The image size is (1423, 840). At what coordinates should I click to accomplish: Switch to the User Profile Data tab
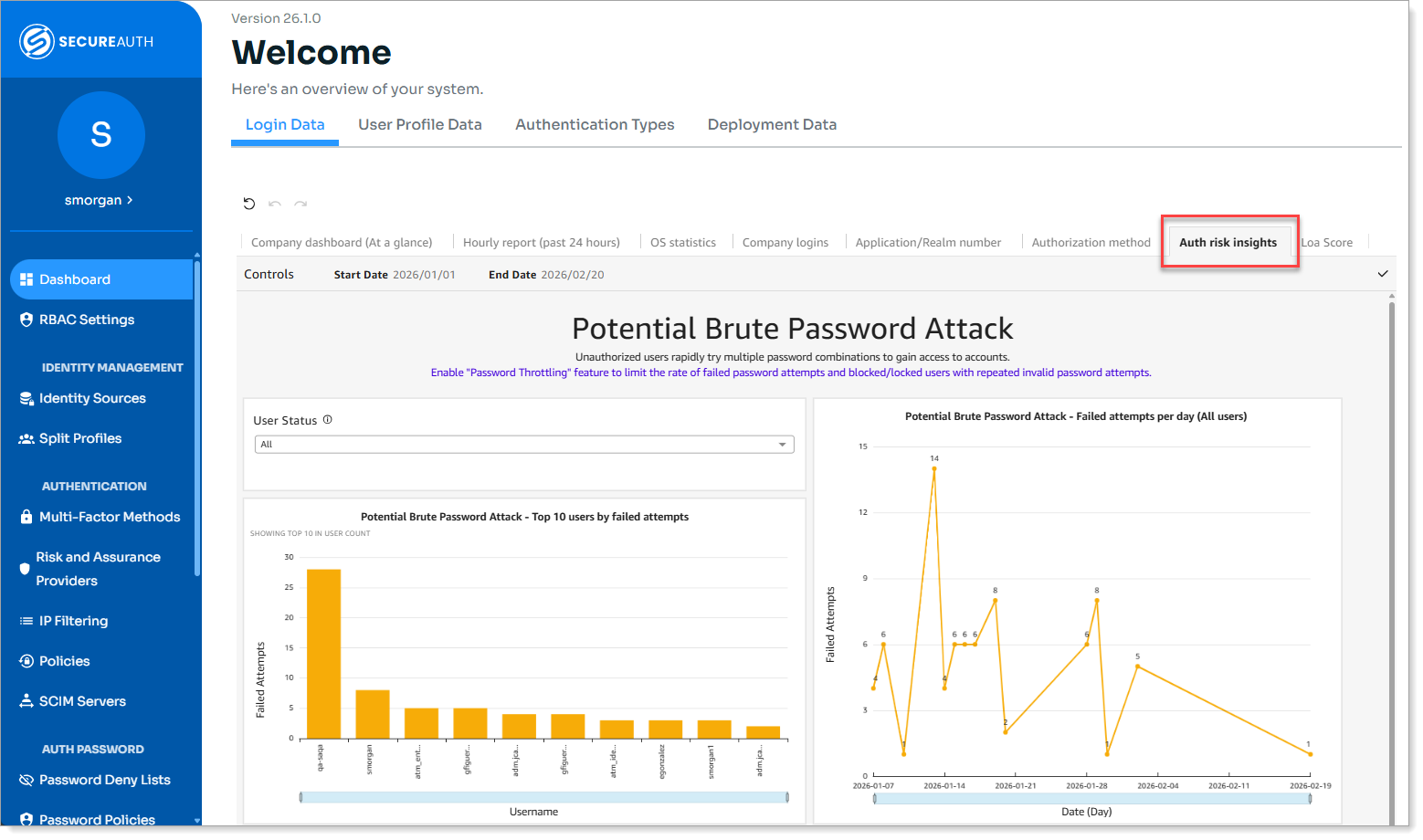(420, 124)
